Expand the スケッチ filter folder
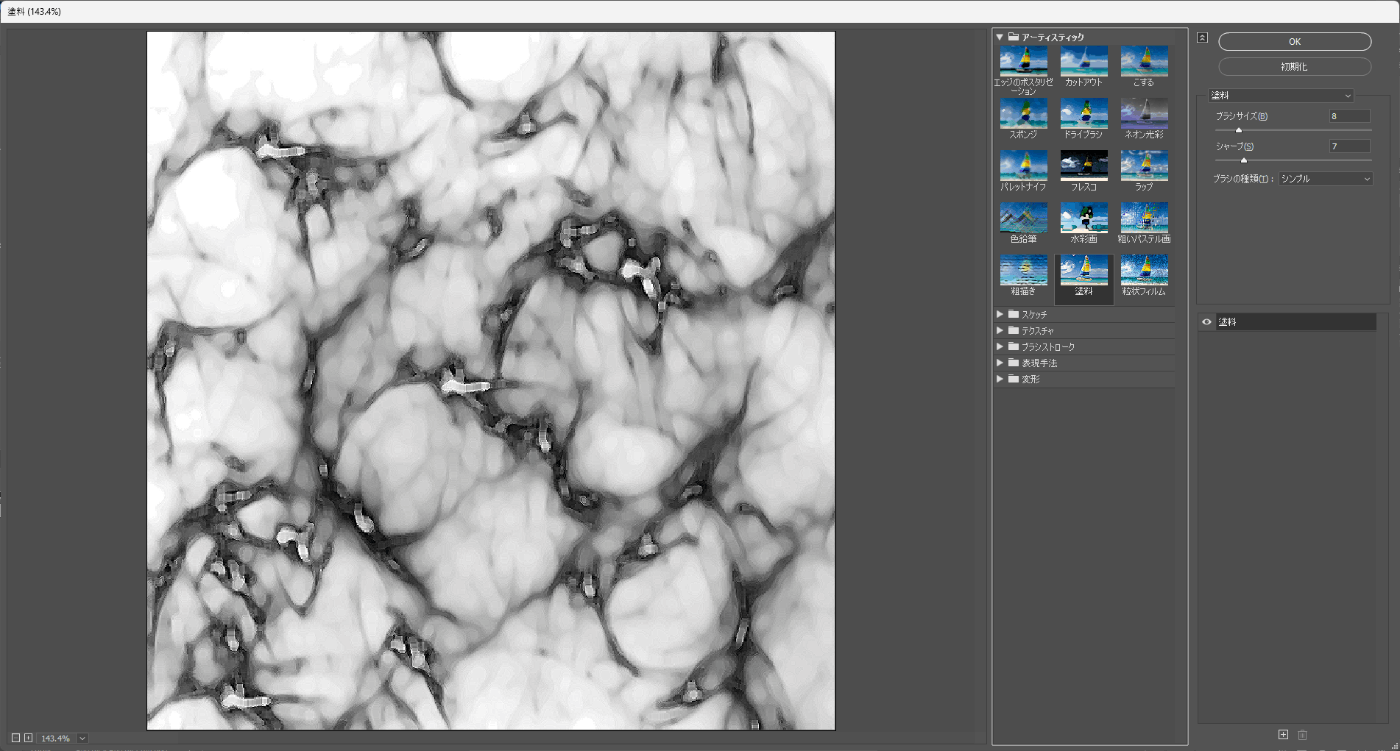Image resolution: width=1400 pixels, height=751 pixels. pos(999,314)
